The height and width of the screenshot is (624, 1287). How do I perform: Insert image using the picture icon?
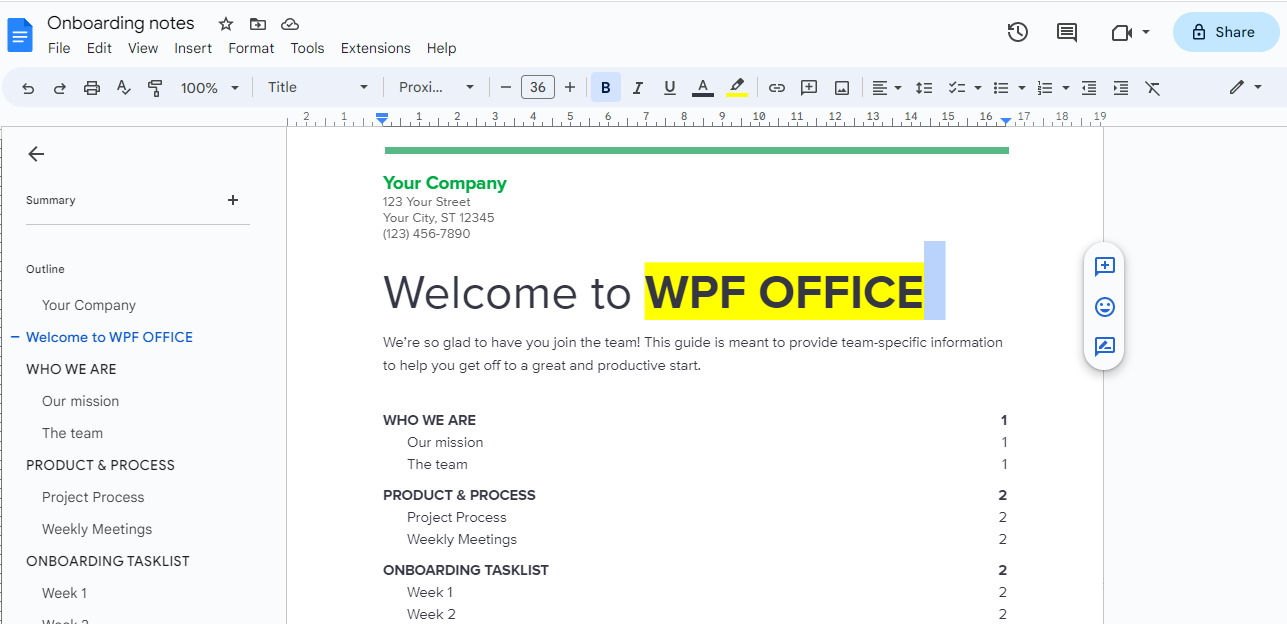click(x=842, y=88)
